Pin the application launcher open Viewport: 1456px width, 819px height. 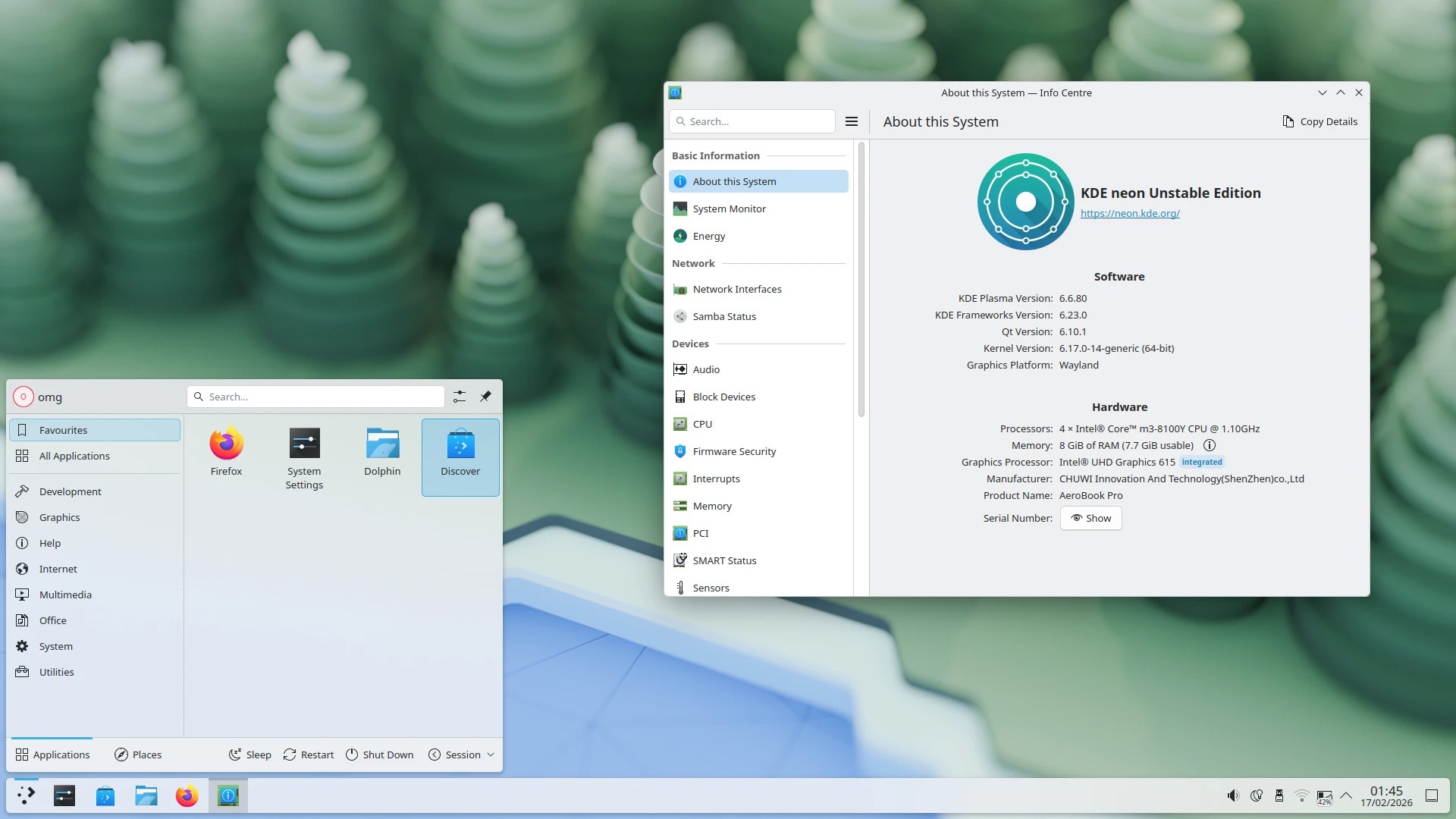tap(485, 396)
